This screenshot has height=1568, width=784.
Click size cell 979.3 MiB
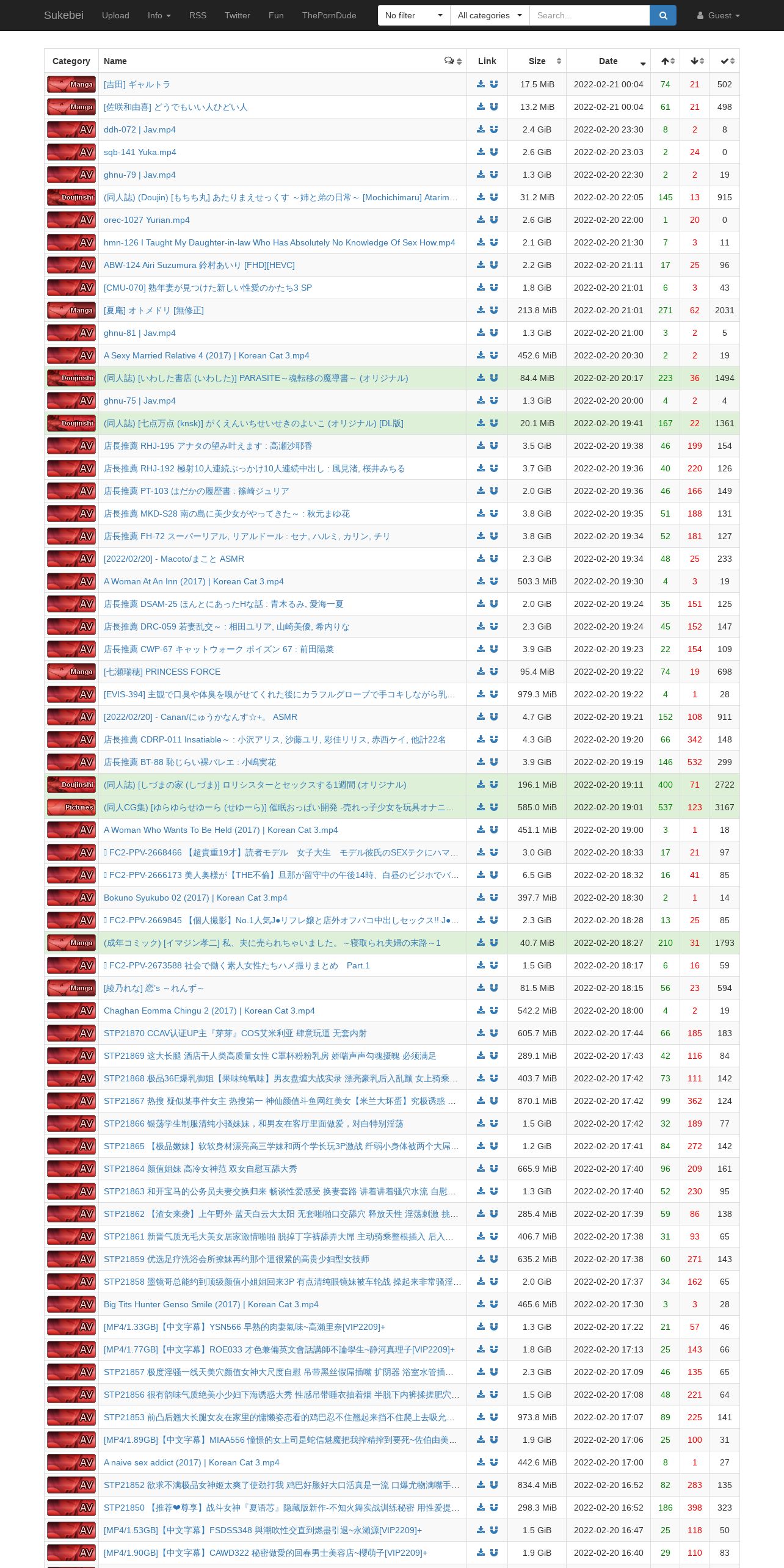pos(537,694)
